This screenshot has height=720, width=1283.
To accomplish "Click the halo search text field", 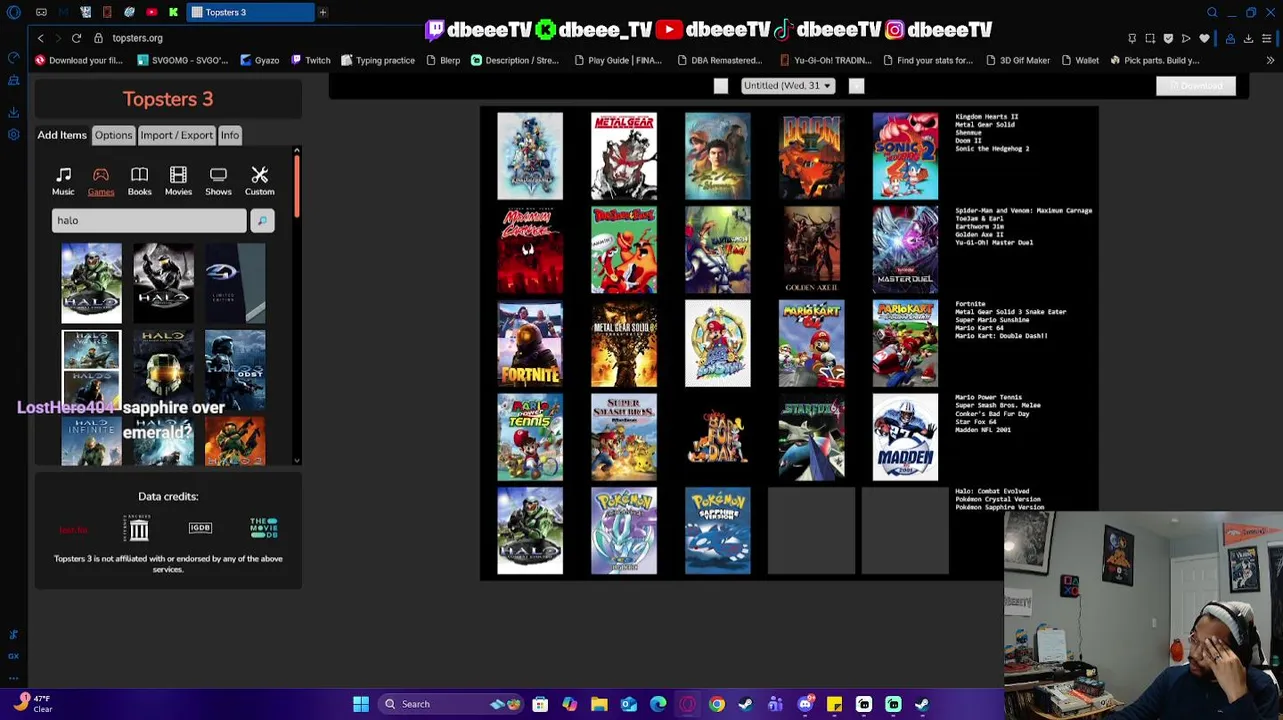I will click(x=149, y=220).
